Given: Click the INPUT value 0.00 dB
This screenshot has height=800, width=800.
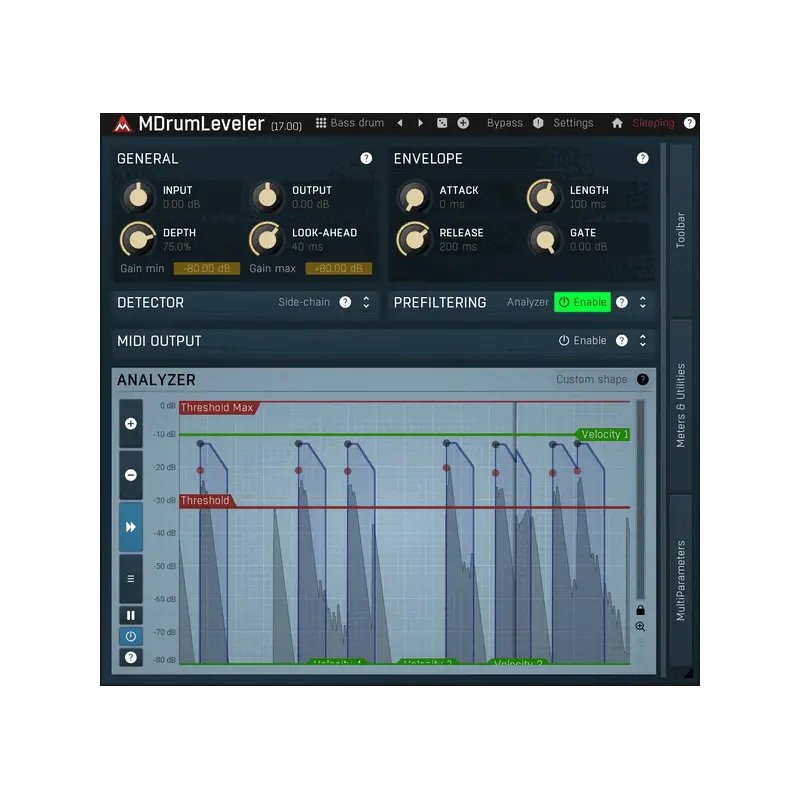Looking at the screenshot, I should (182, 204).
